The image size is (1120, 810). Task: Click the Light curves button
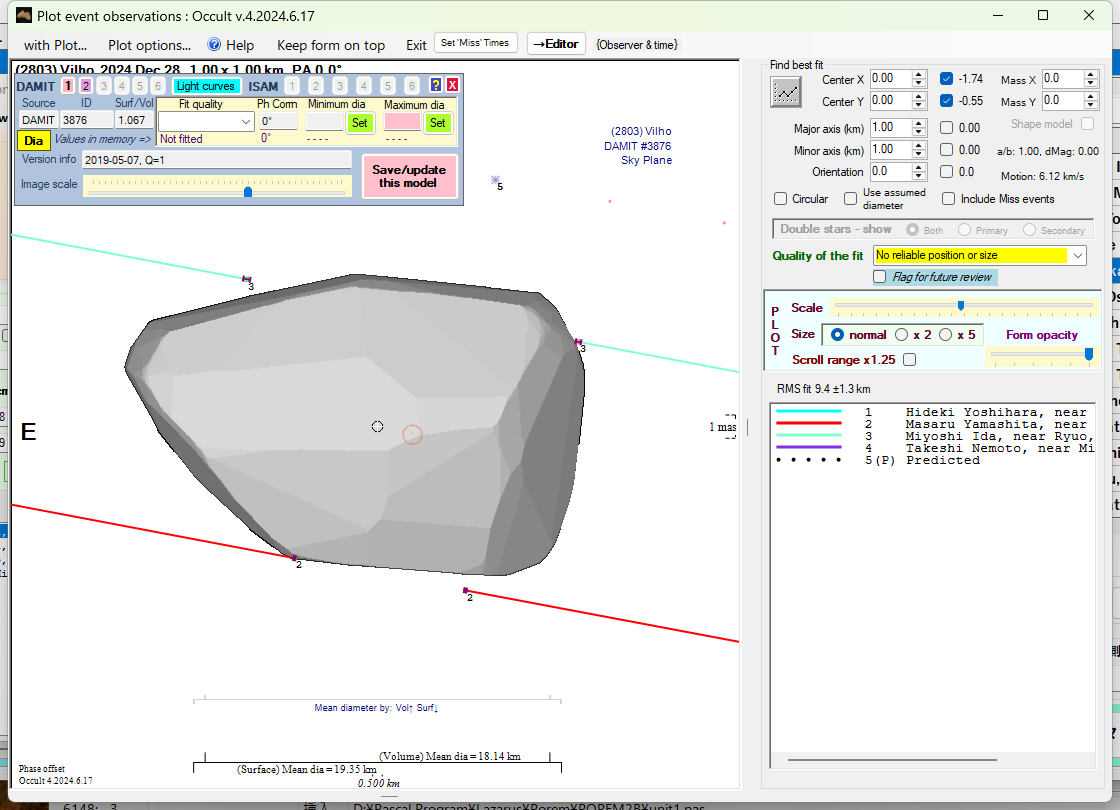(x=205, y=86)
